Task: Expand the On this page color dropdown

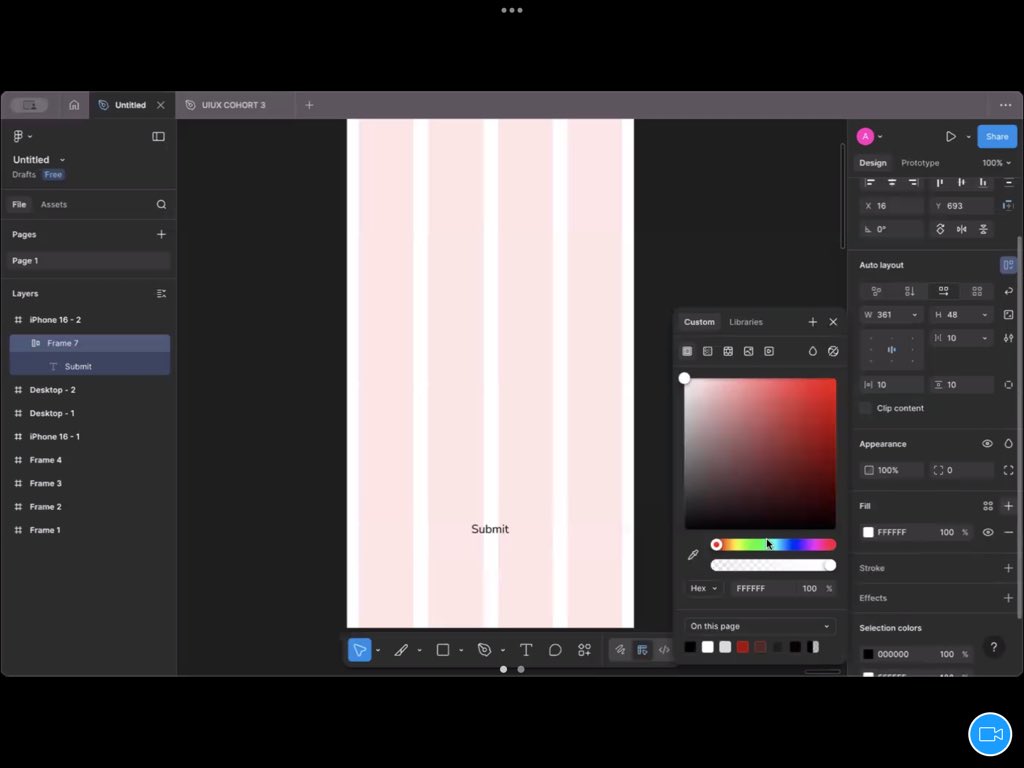Action: tap(760, 626)
